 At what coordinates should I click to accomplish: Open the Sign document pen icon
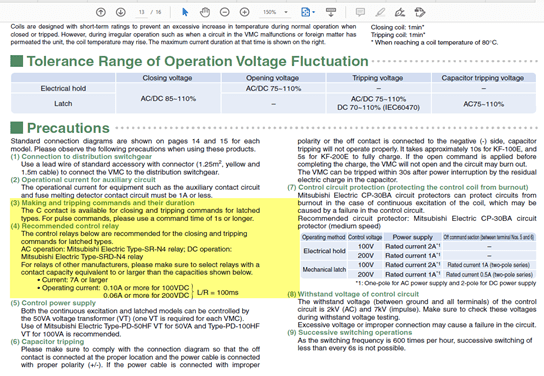click(400, 12)
